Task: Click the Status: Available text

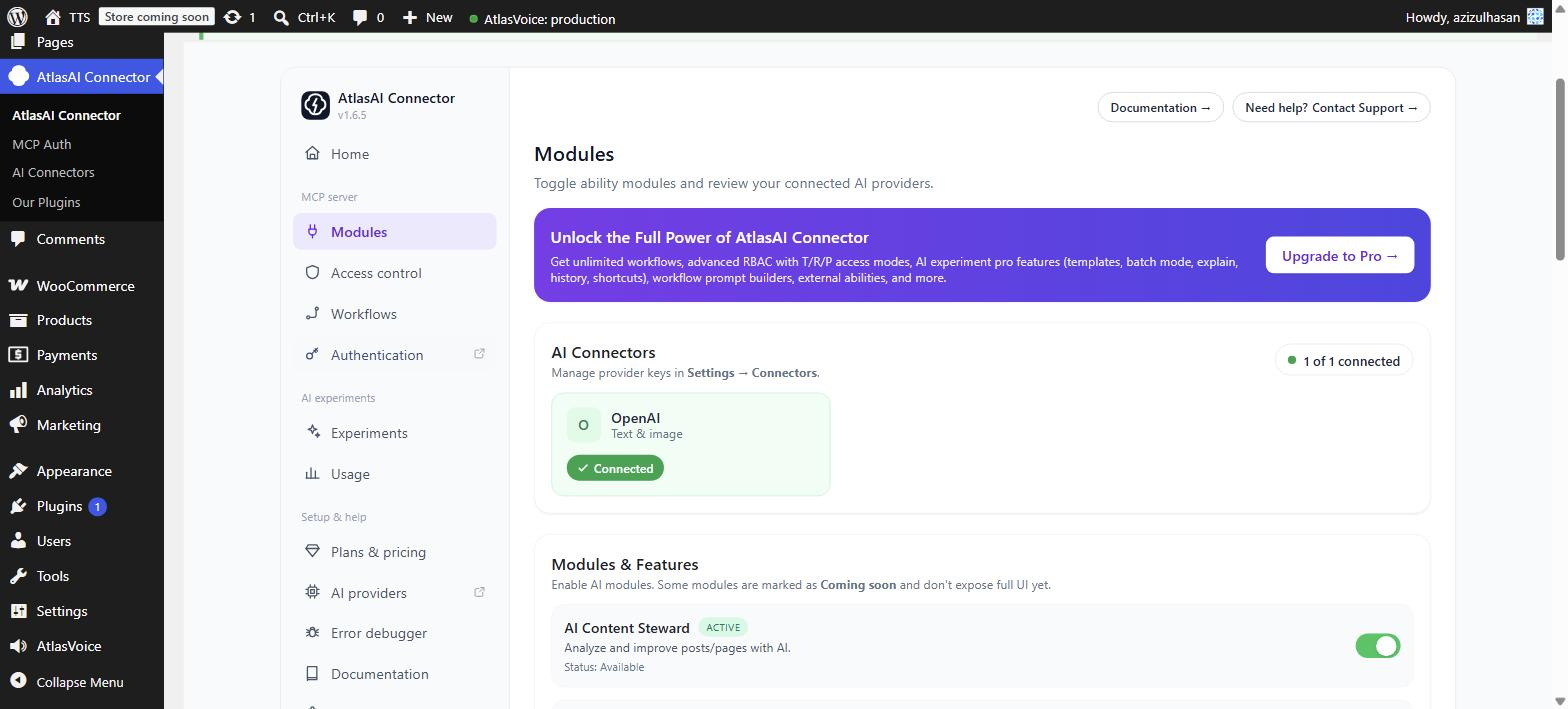Action: 604,667
